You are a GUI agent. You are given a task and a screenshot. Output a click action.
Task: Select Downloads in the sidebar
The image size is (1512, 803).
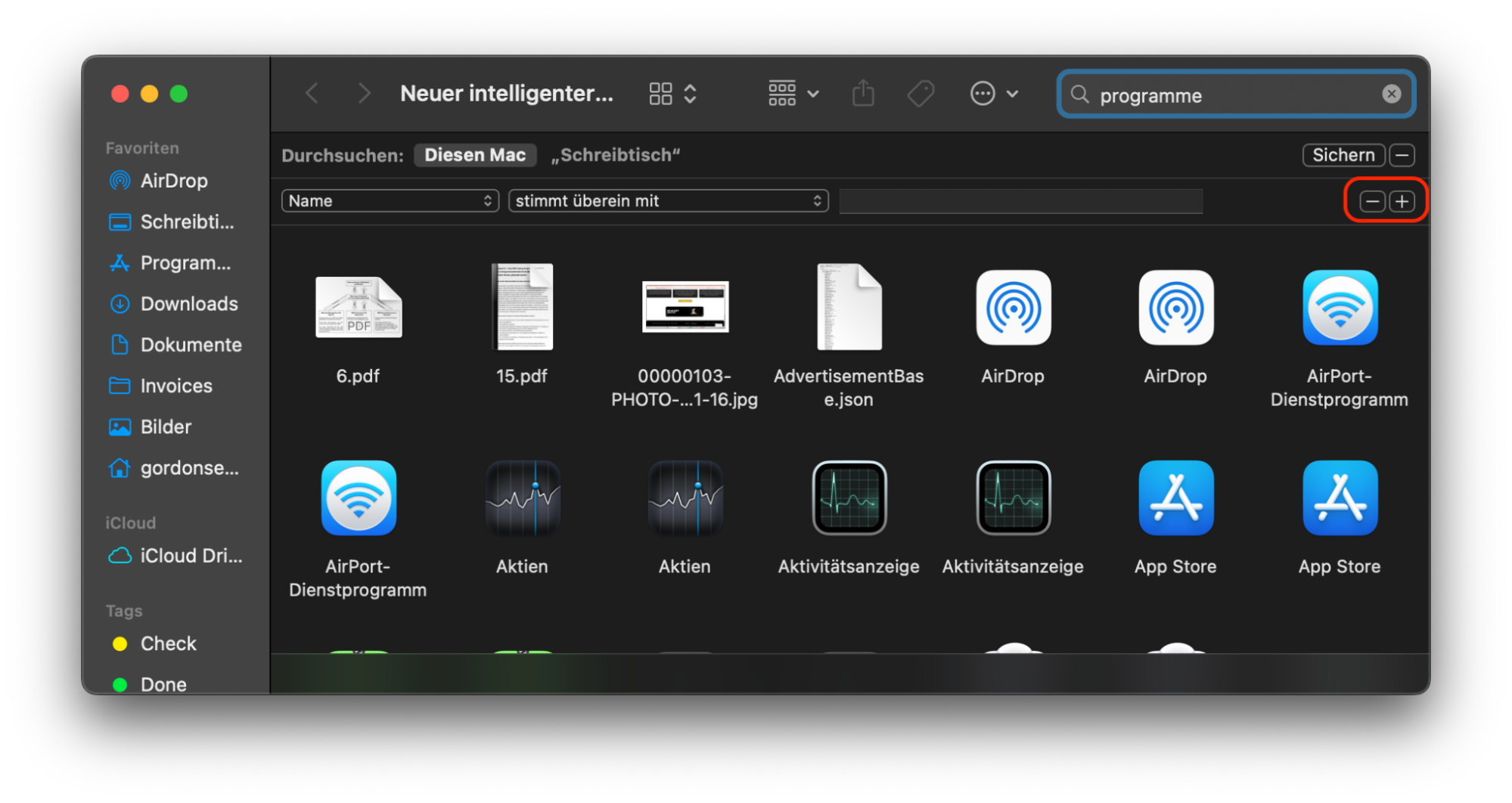click(x=188, y=303)
